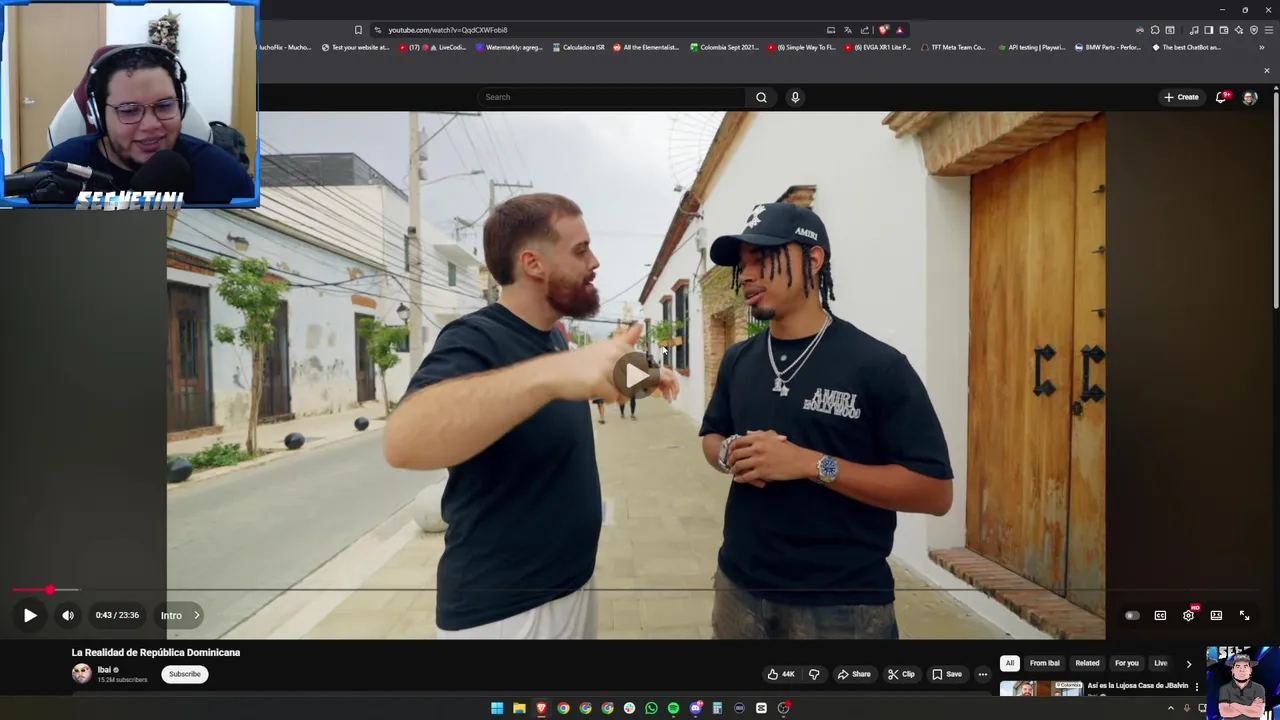Open the Calculator from the taskbar
Viewport: 1280px width, 720px height.
coord(717,708)
